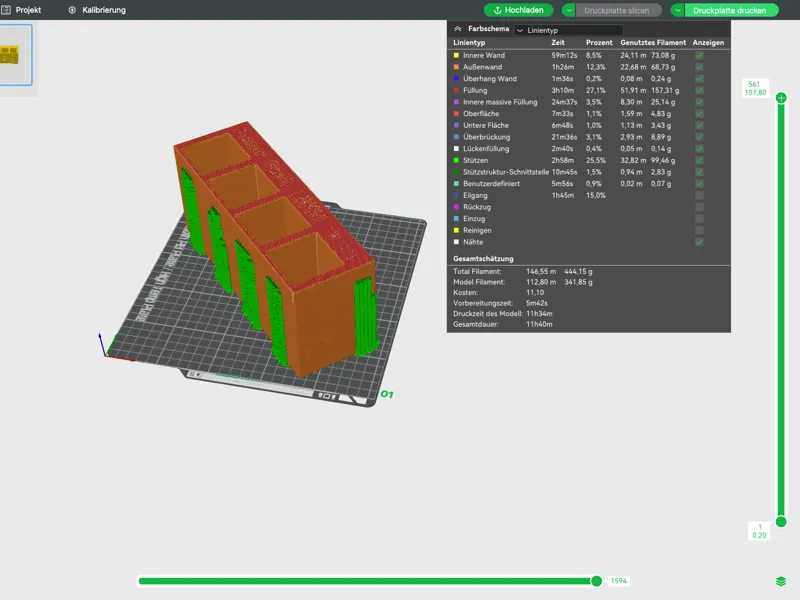Select the green Stützen color swatch
The width and height of the screenshot is (800, 600).
456,160
